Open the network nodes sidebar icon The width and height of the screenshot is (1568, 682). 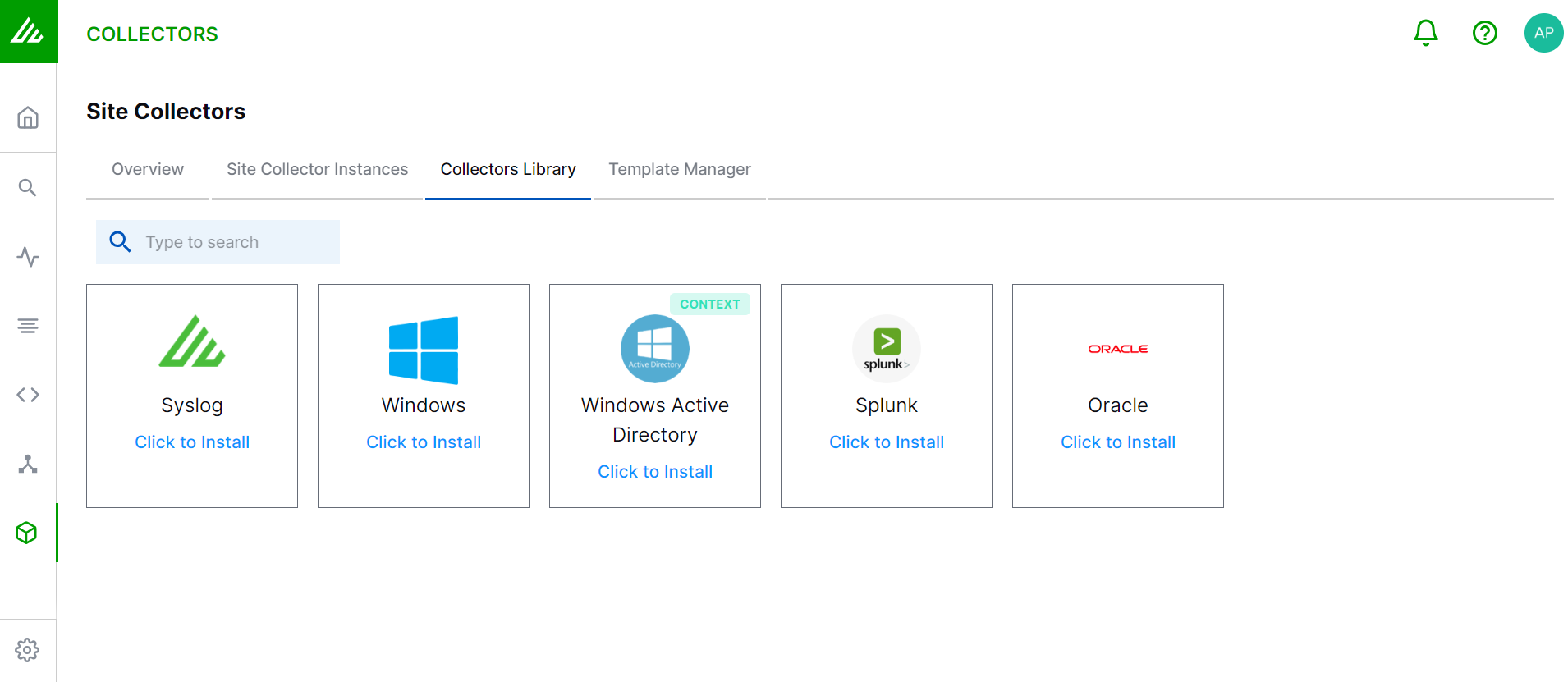point(28,464)
